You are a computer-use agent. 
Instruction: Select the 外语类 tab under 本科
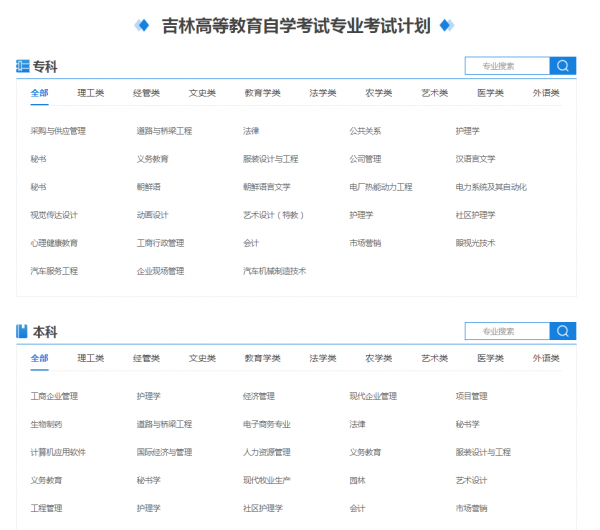point(546,359)
